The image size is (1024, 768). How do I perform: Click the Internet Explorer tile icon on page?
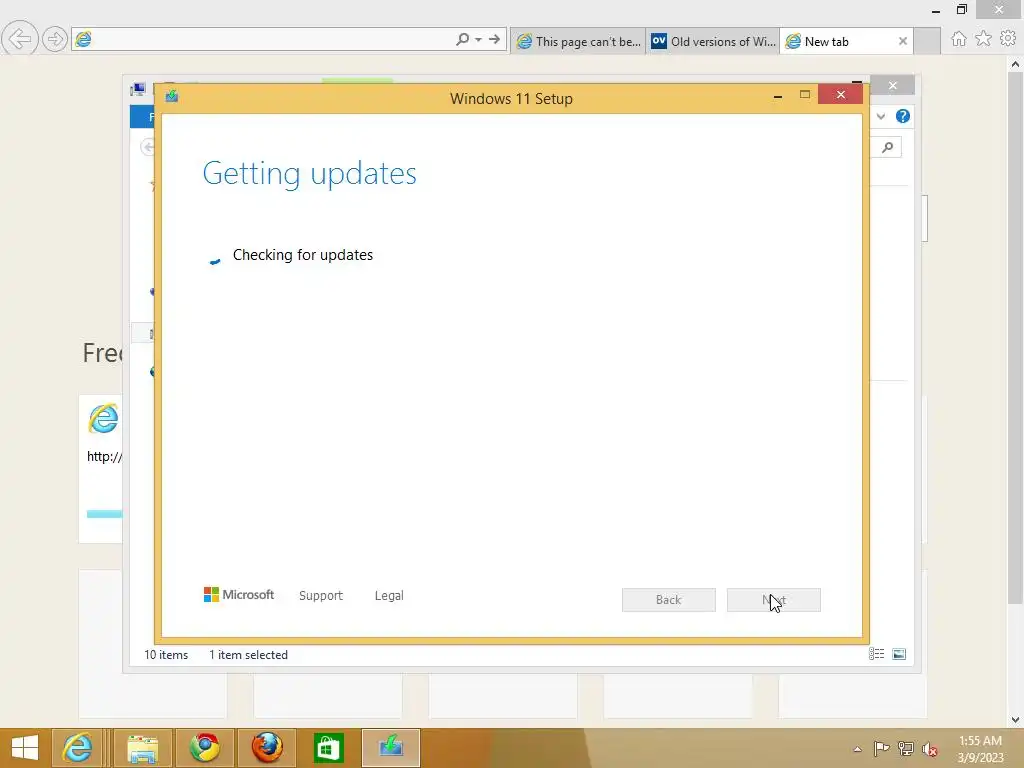pyautogui.click(x=103, y=419)
